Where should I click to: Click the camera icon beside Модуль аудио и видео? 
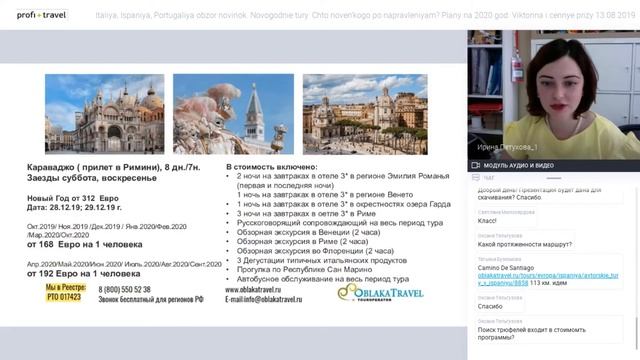[476, 165]
